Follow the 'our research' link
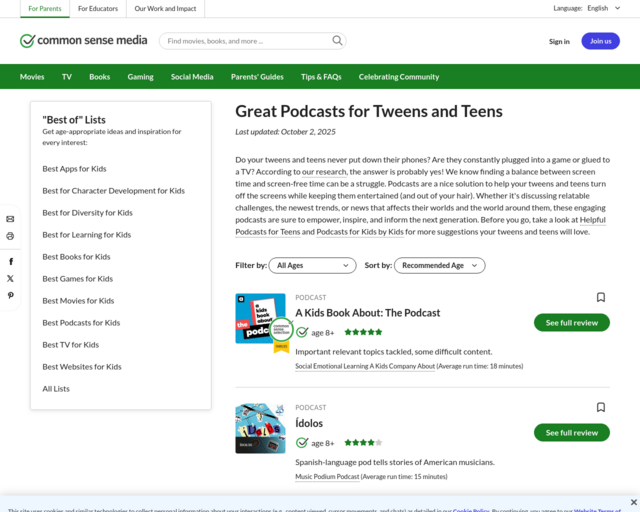Image resolution: width=640 pixels, height=512 pixels. [x=324, y=172]
